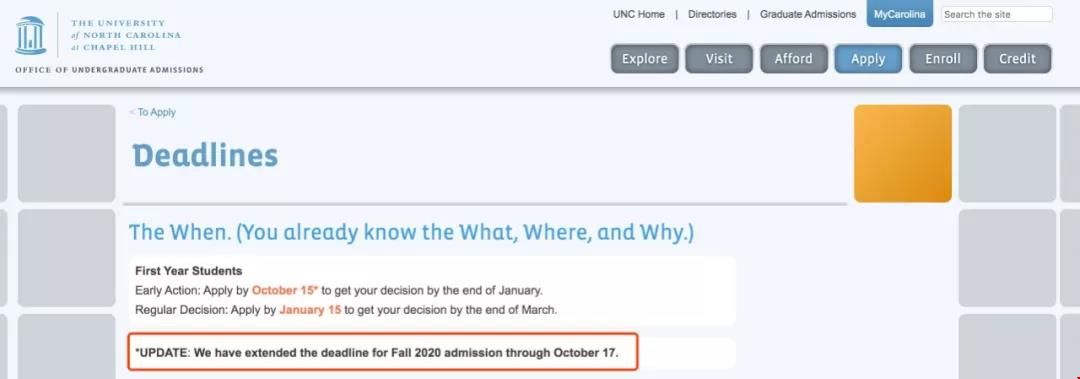Go to the Enroll section

943,59
